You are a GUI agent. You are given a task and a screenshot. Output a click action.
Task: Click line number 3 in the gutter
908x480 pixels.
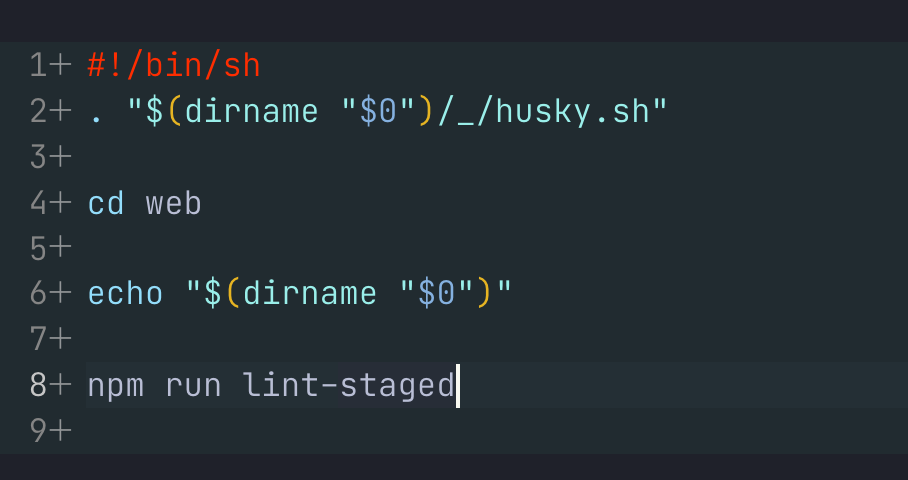39,158
